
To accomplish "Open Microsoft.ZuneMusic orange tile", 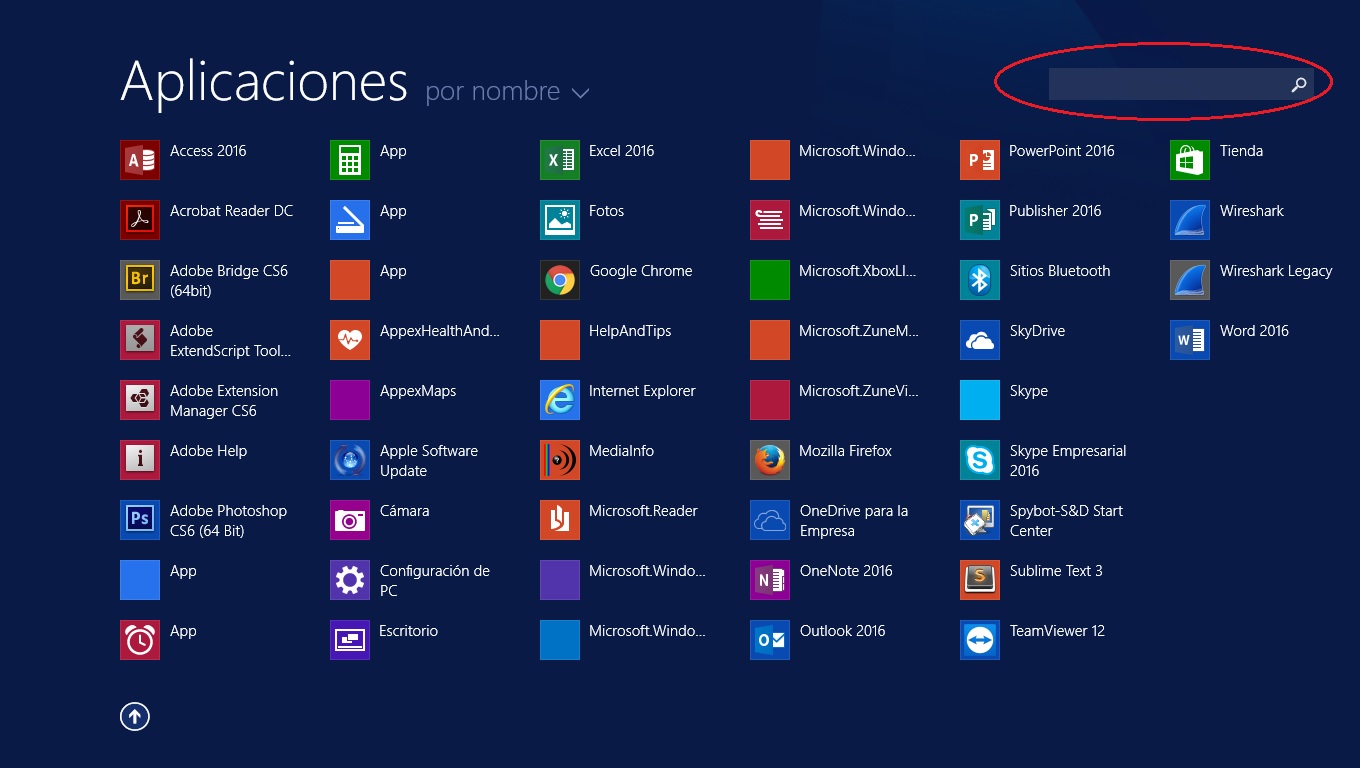I will (x=770, y=340).
